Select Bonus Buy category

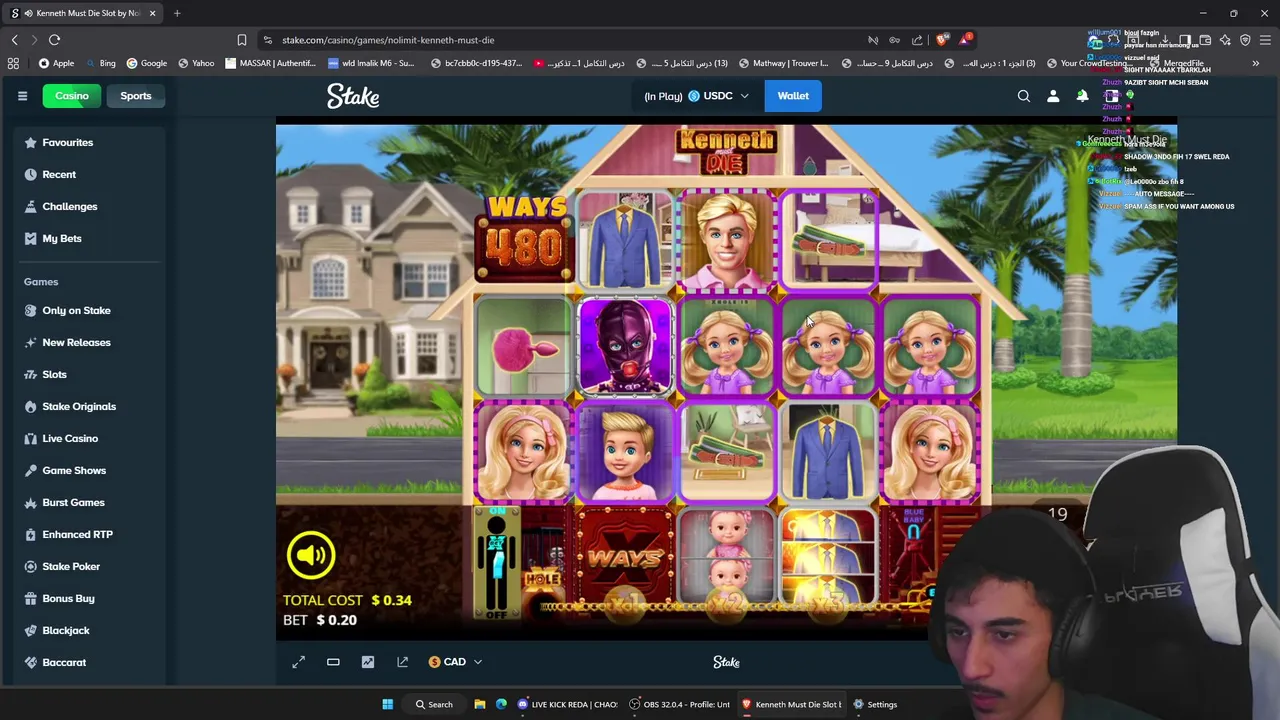pos(88,598)
